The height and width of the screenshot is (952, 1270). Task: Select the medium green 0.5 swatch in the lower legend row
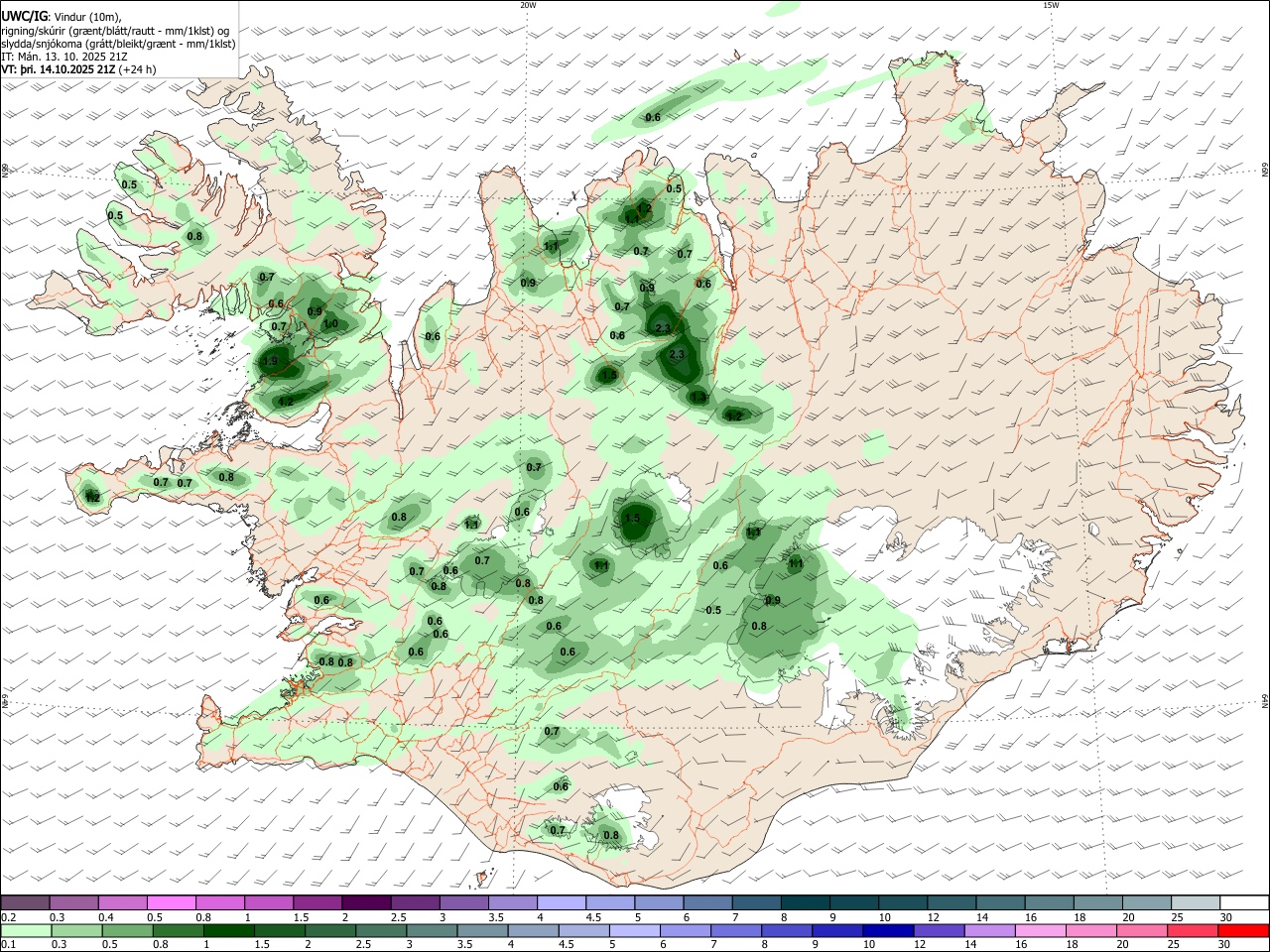pyautogui.click(x=127, y=931)
